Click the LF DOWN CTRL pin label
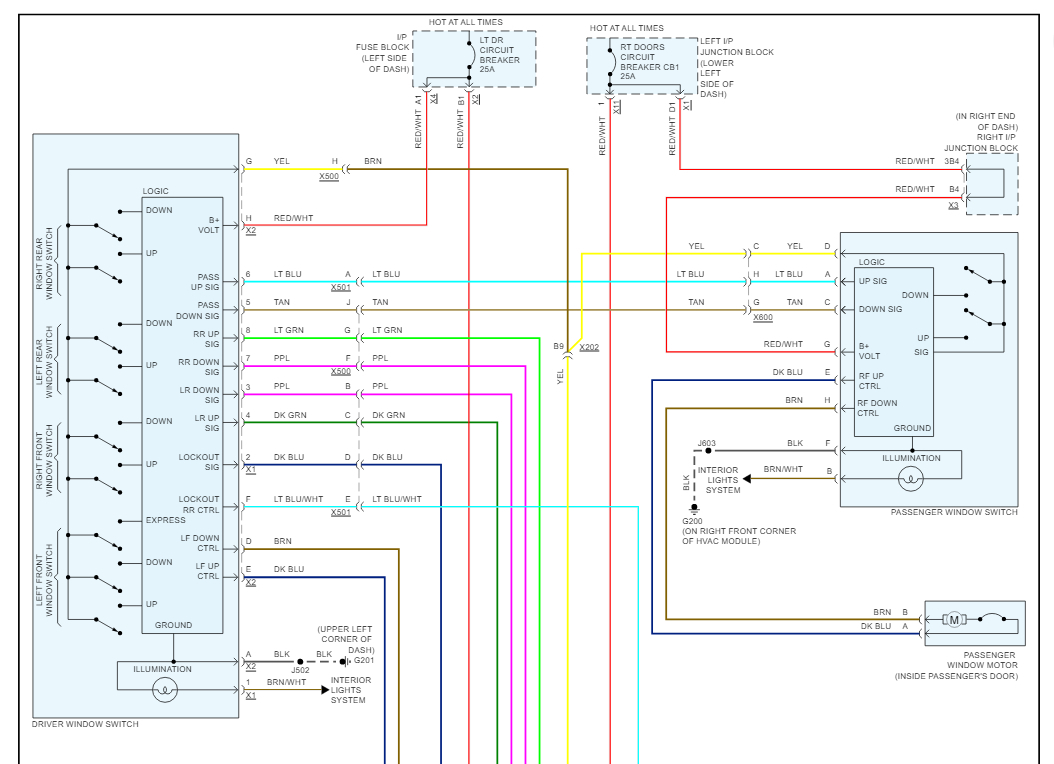 [200, 543]
